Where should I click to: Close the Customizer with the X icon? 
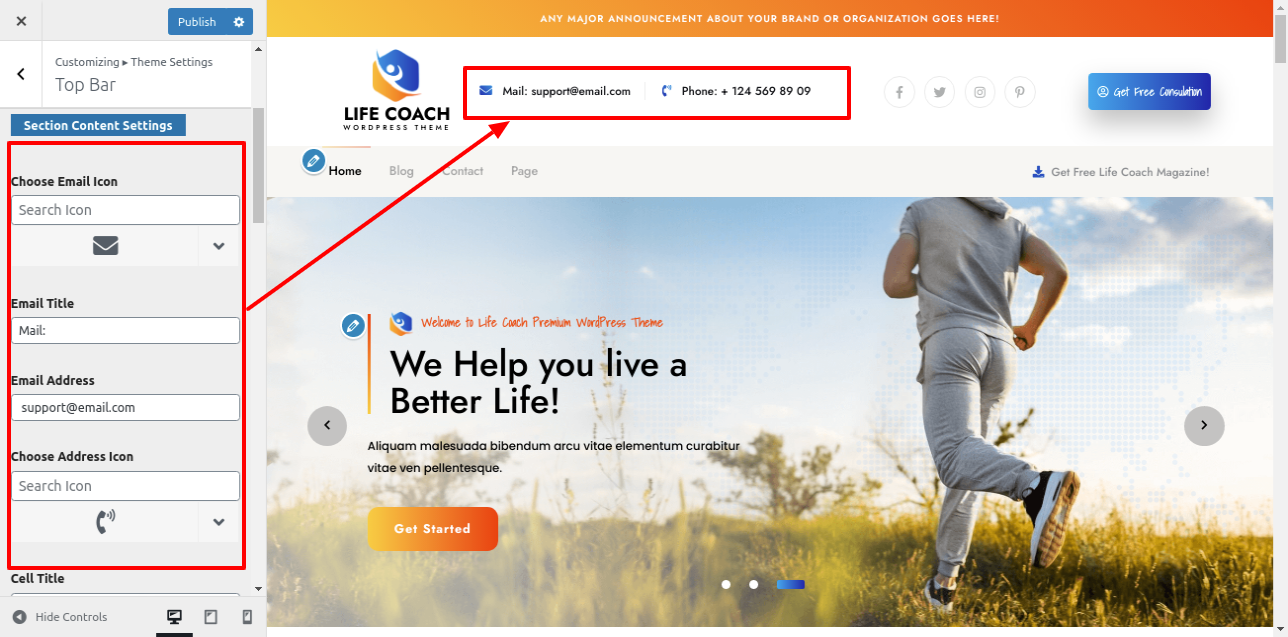21,21
